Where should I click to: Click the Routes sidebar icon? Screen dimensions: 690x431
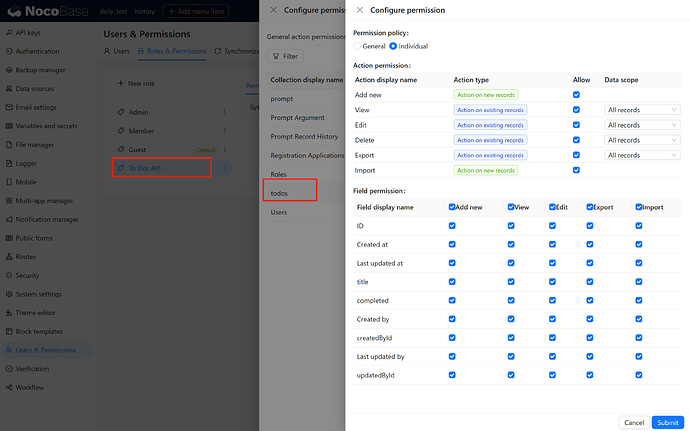tap(9, 257)
